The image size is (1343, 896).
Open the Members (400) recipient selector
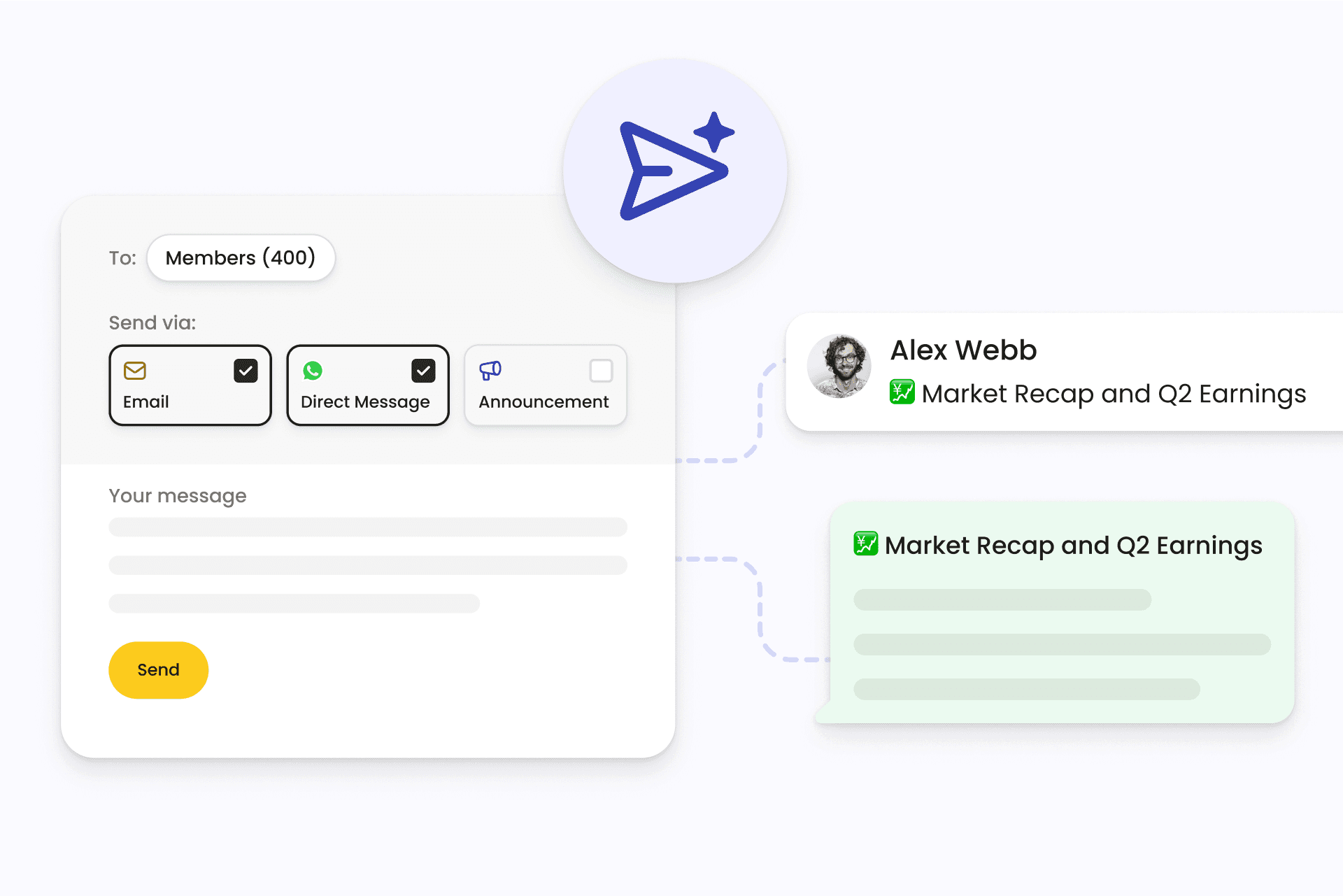pos(241,258)
